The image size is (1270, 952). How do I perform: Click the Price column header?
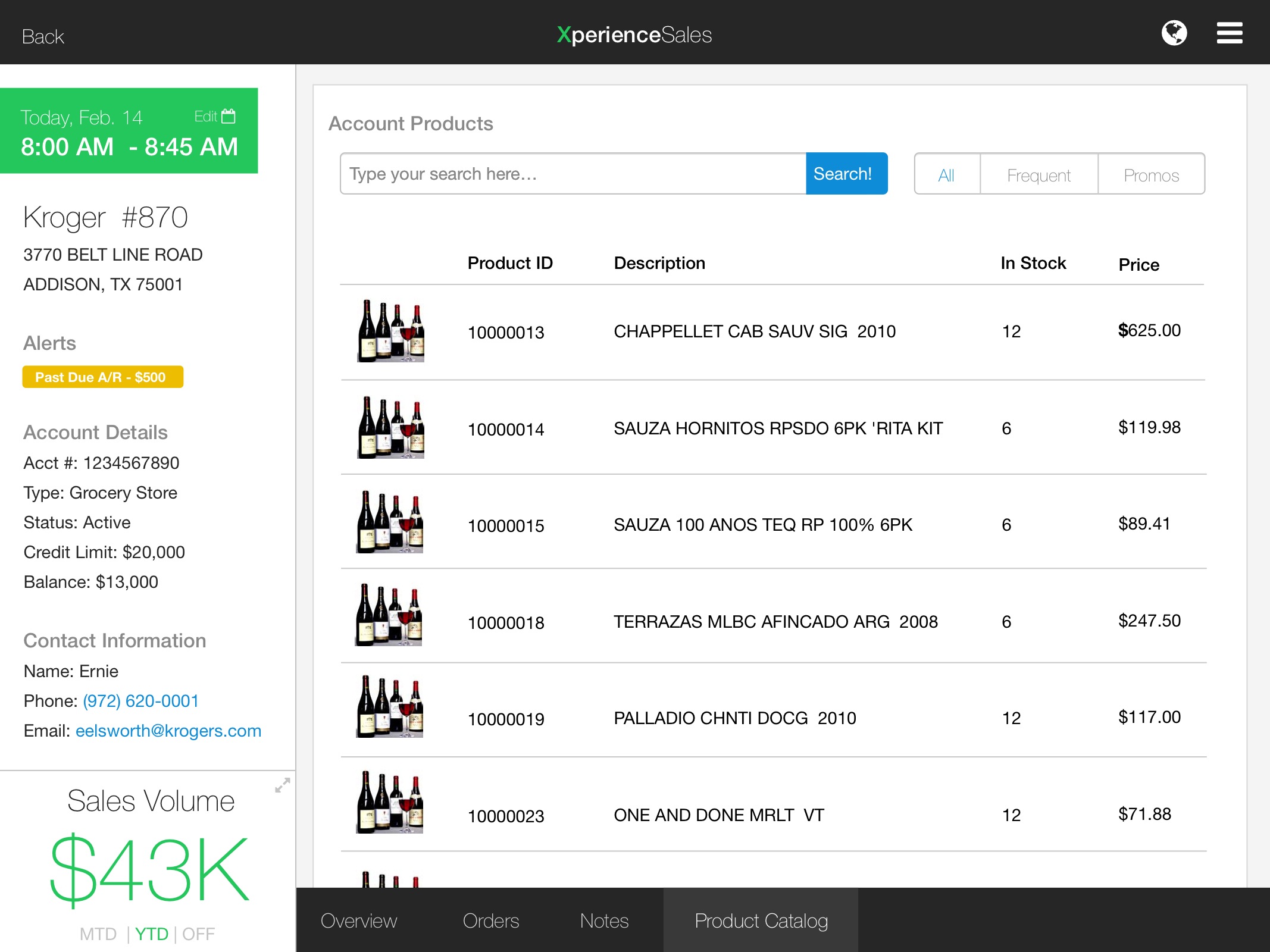pos(1139,265)
